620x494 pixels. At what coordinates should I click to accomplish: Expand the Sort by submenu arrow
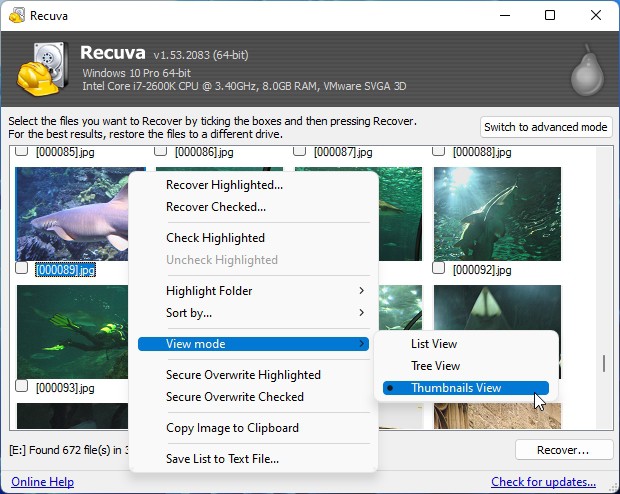361,313
